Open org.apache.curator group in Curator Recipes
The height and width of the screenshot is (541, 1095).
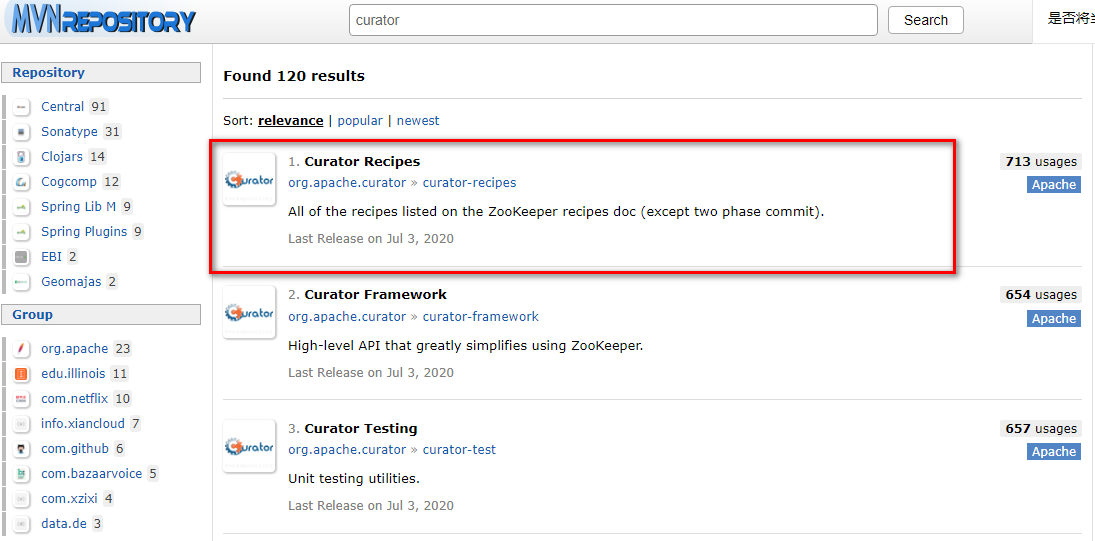[347, 183]
